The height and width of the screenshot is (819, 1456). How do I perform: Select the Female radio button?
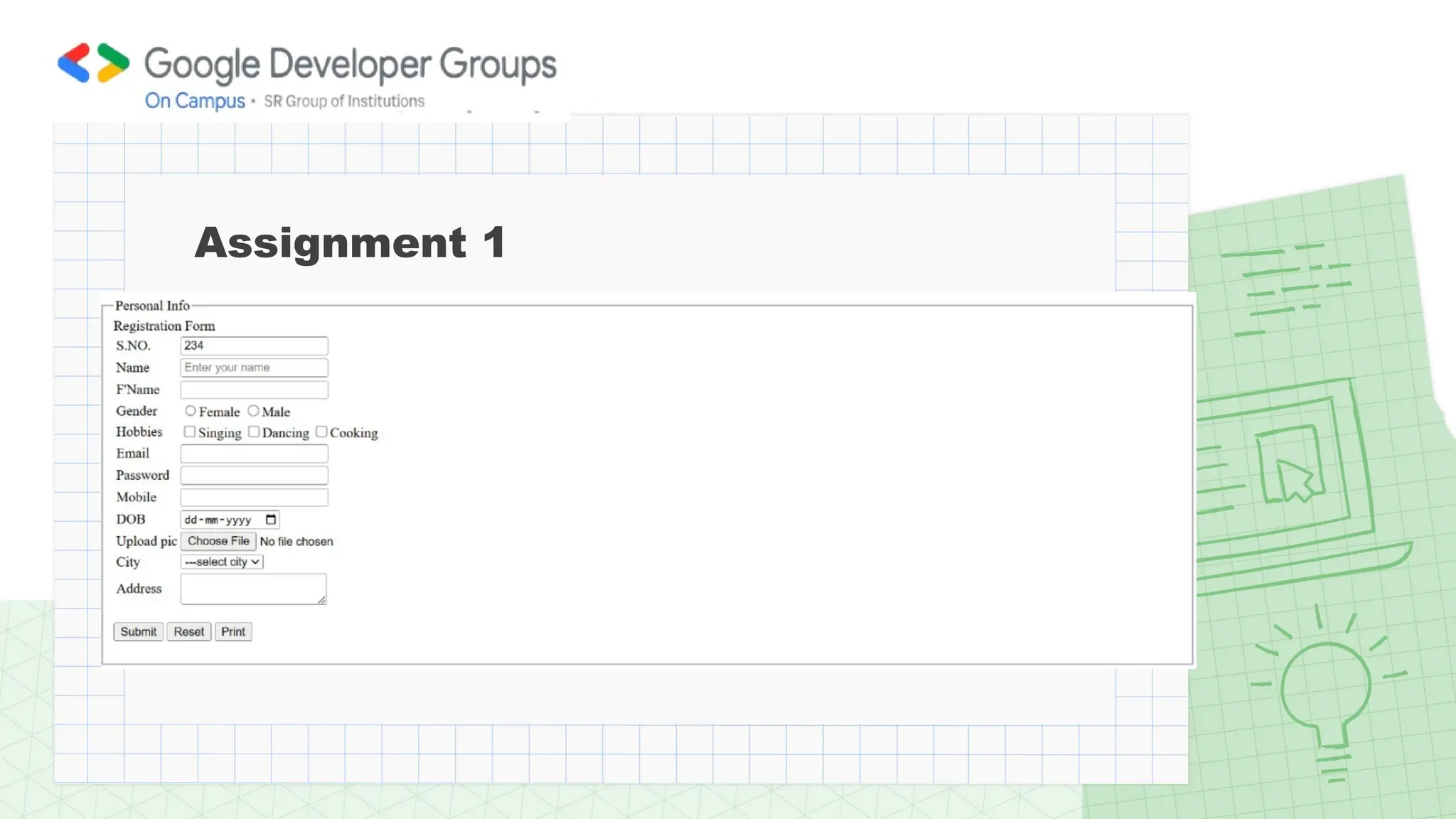190,411
